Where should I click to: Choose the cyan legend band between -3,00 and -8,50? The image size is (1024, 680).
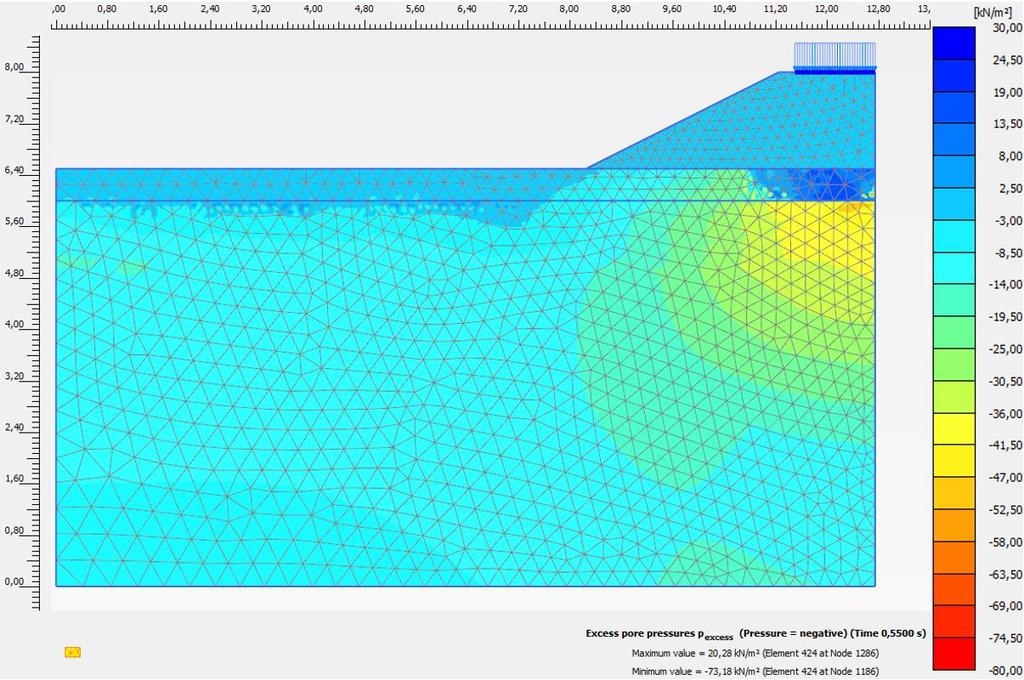(x=953, y=236)
